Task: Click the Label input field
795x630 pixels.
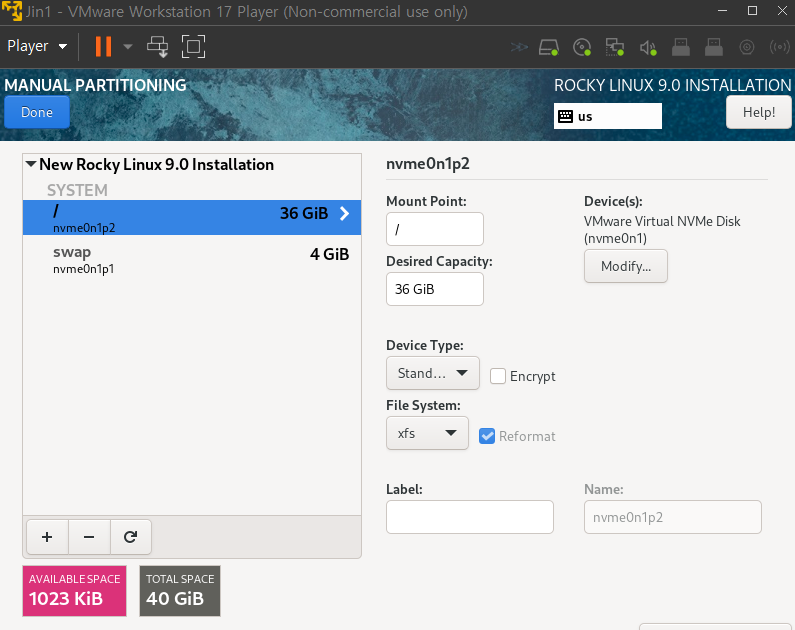Action: click(469, 517)
